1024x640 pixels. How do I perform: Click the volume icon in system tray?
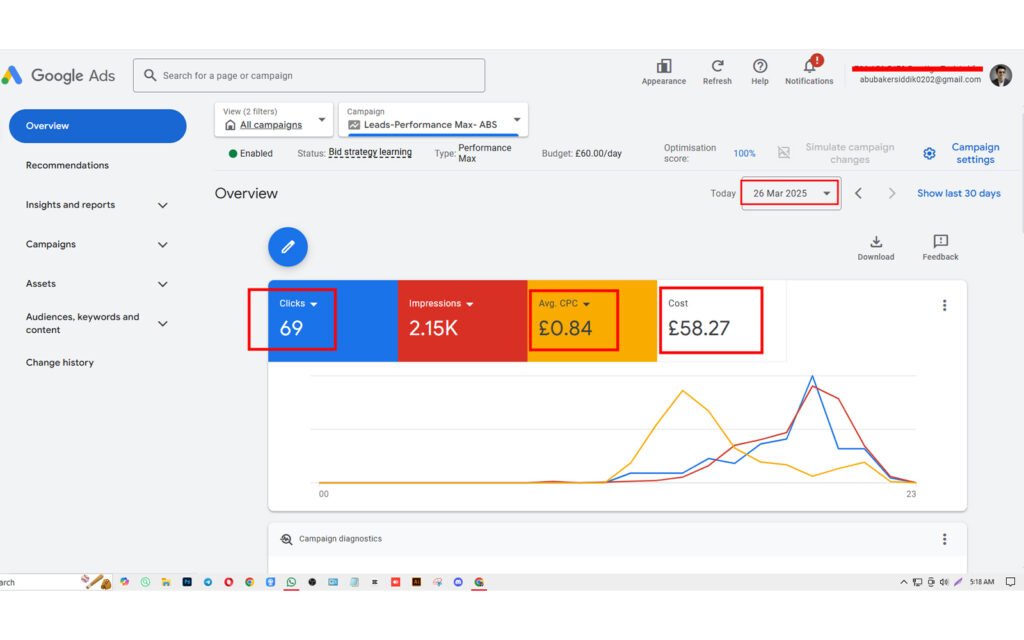click(x=944, y=582)
